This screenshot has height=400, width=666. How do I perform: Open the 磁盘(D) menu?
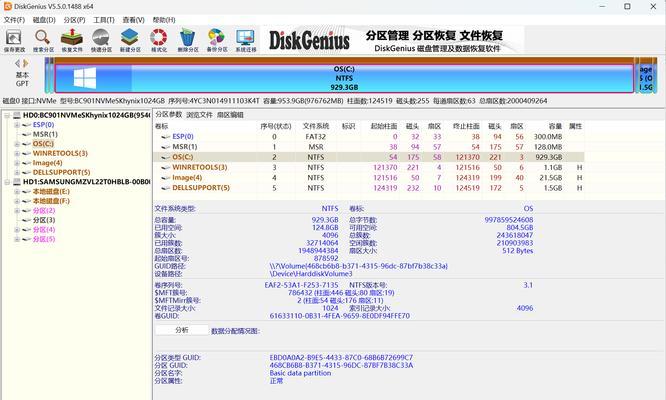pyautogui.click(x=44, y=20)
